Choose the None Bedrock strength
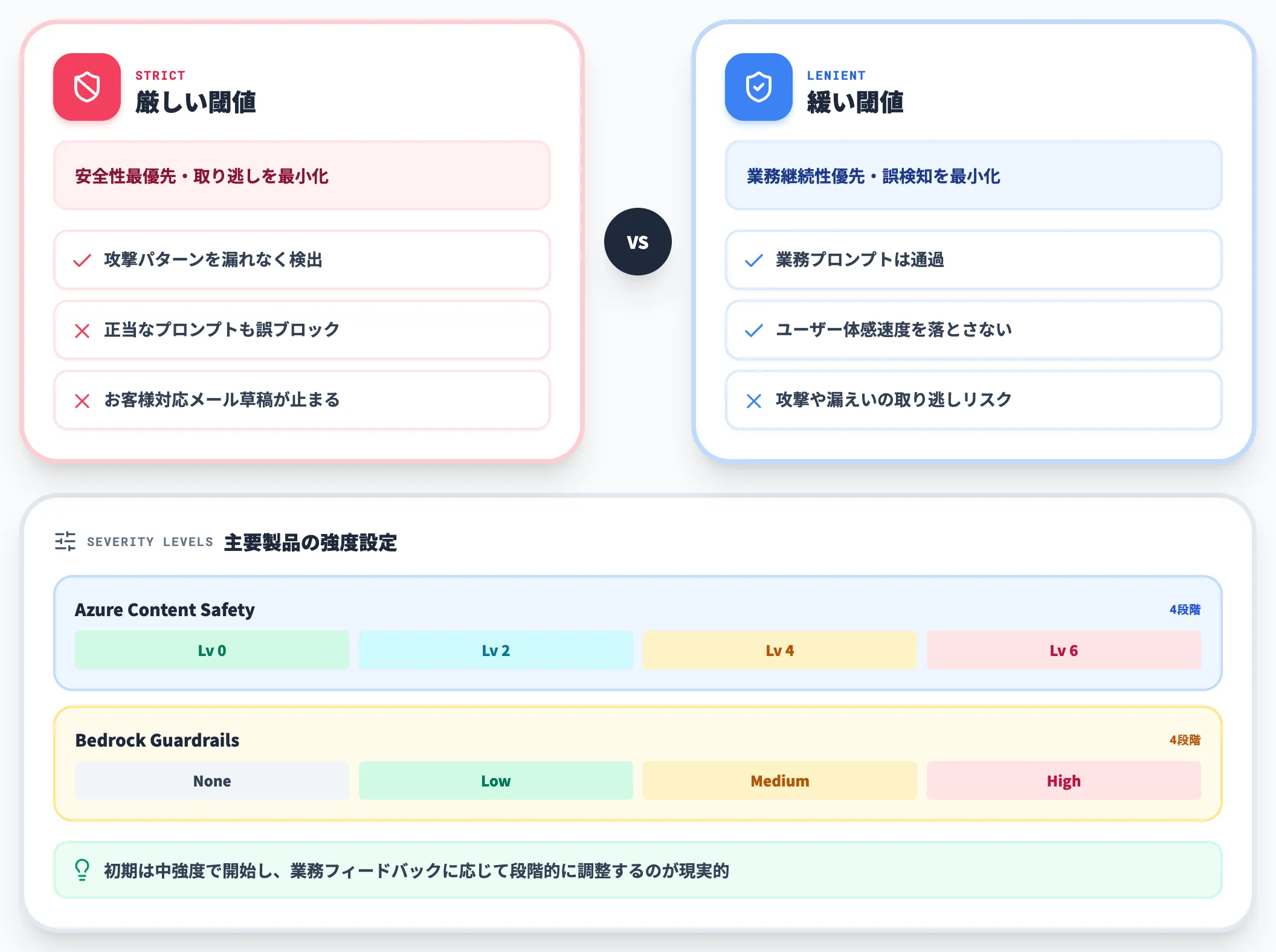This screenshot has height=952, width=1276. (212, 780)
